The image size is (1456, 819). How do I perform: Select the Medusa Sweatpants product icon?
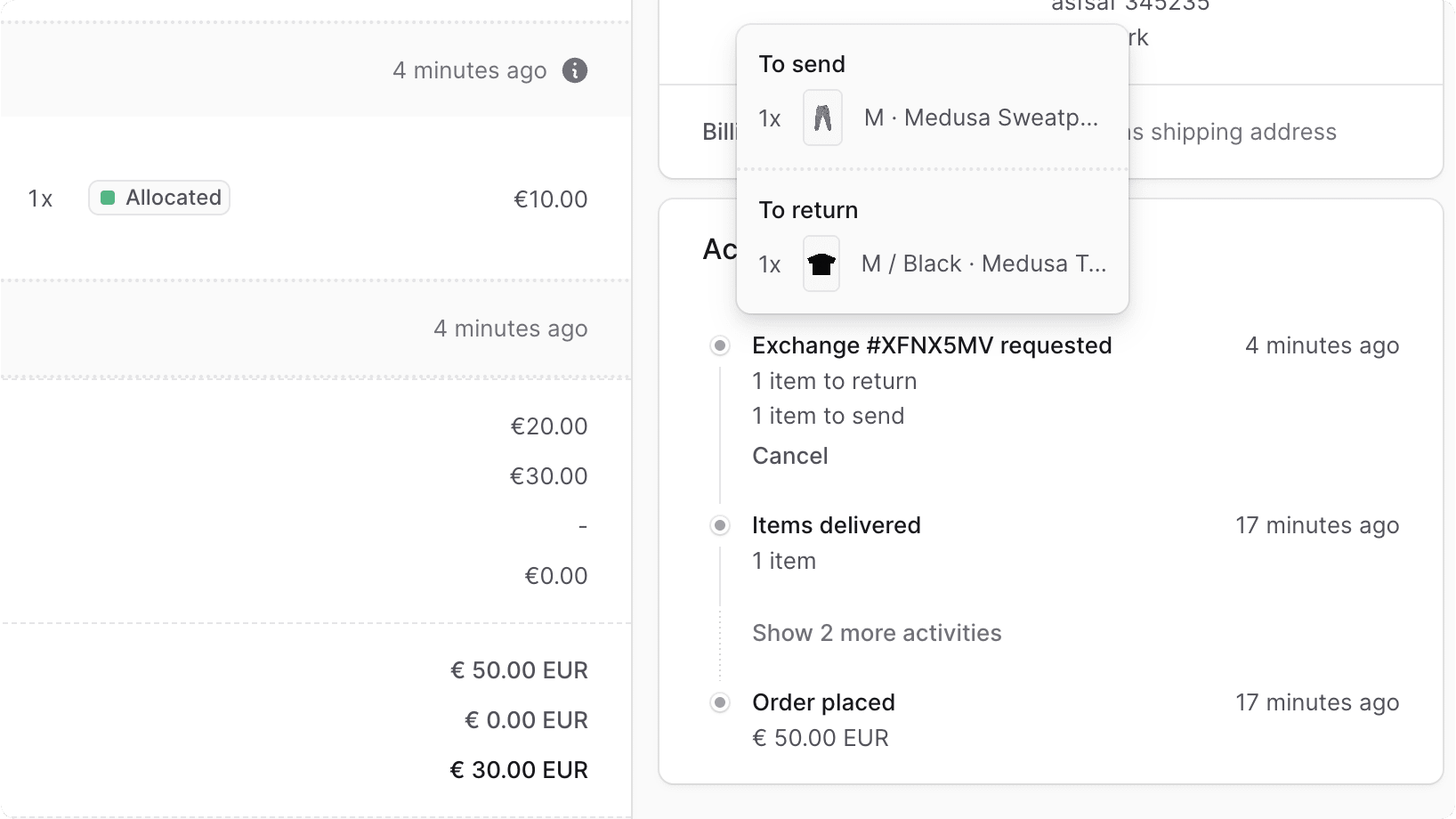click(x=822, y=117)
